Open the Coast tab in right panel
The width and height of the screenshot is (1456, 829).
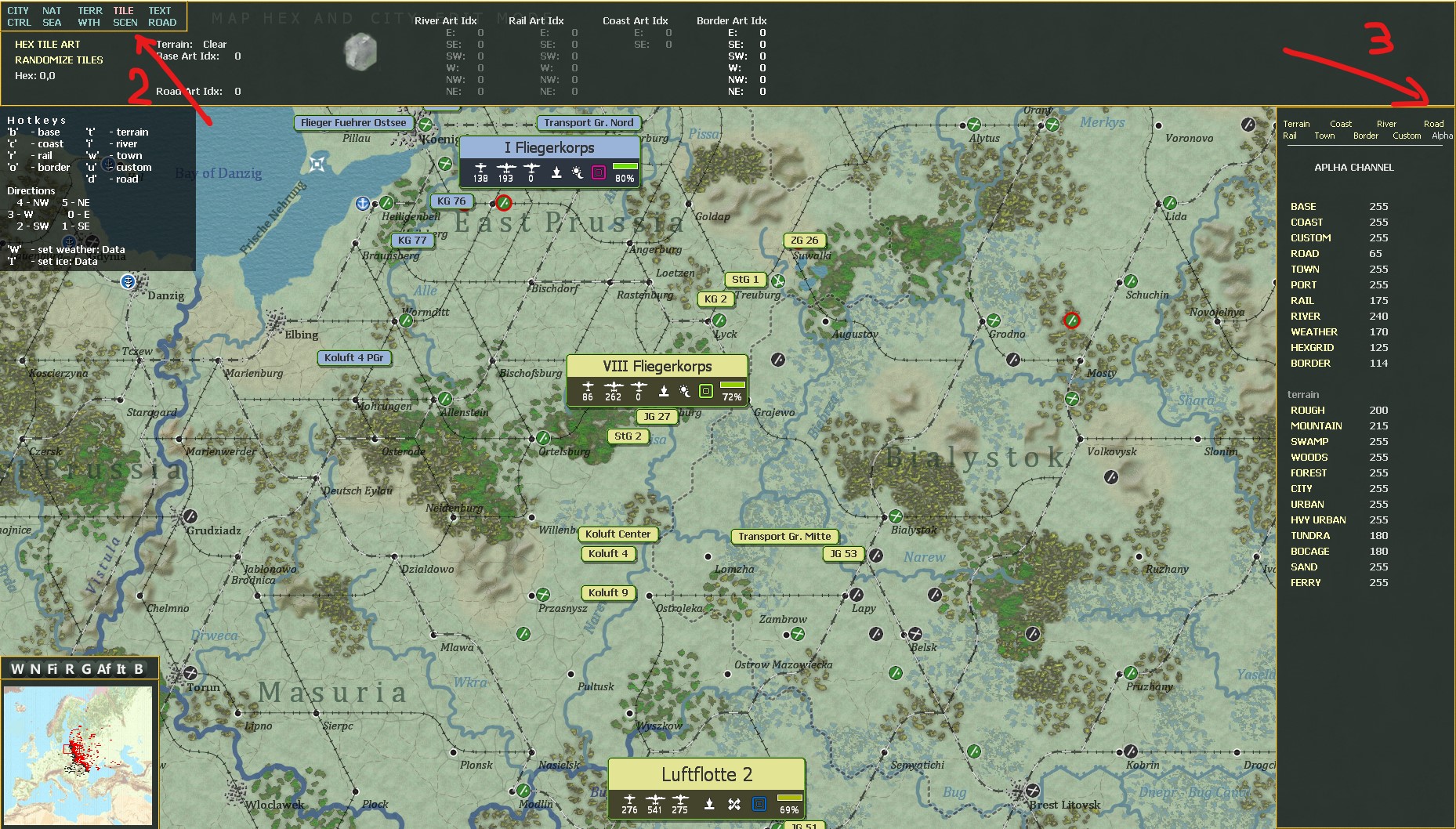pyautogui.click(x=1341, y=124)
